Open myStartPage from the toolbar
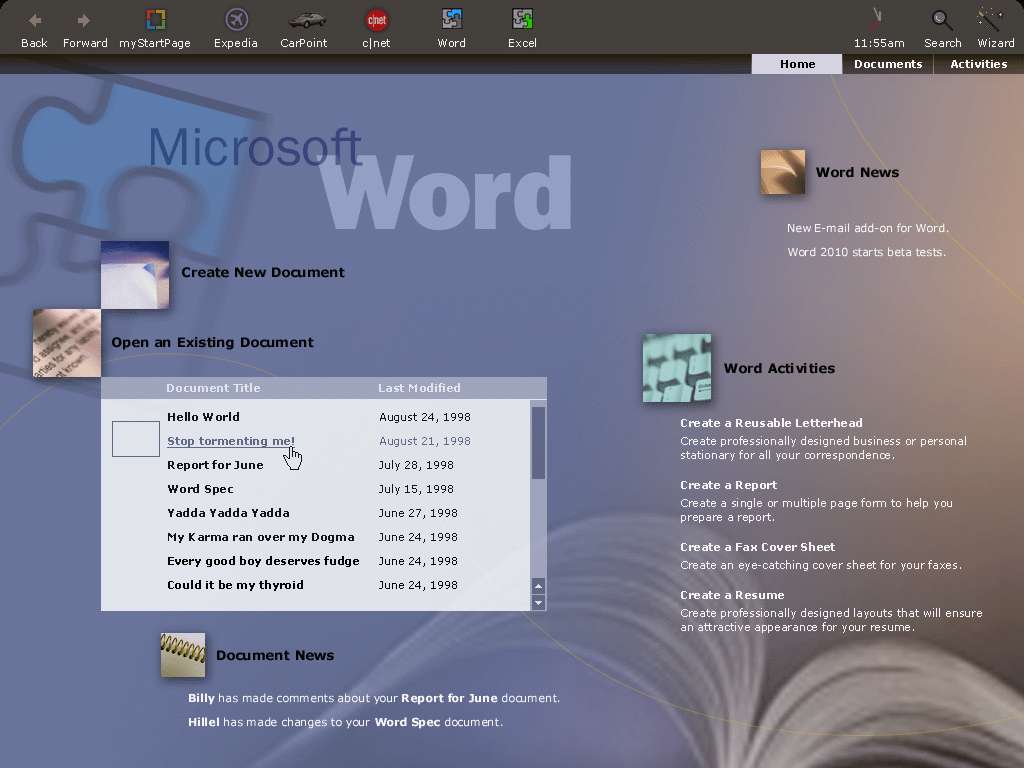Viewport: 1024px width, 768px height. 155,20
